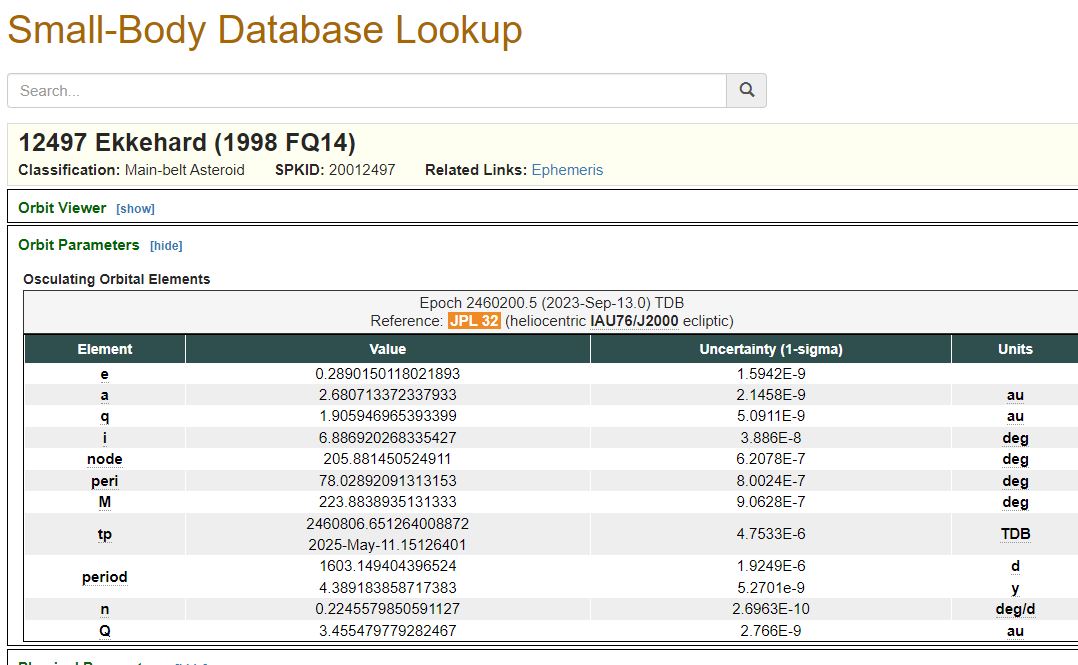Click the Element column header

pyautogui.click(x=105, y=349)
